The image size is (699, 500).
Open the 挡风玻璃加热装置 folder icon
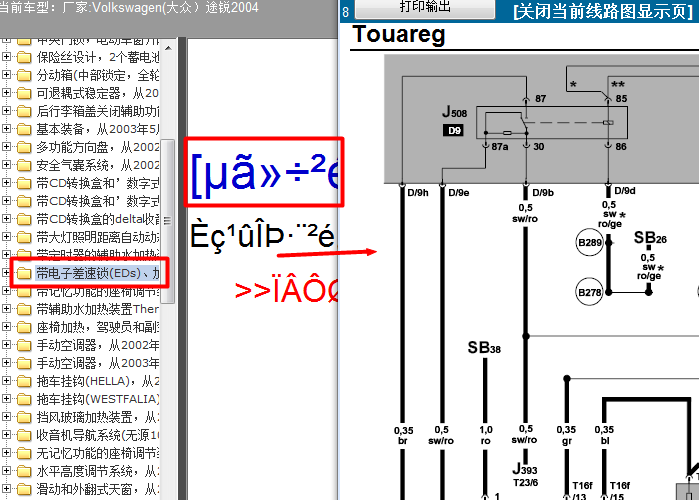click(x=24, y=417)
